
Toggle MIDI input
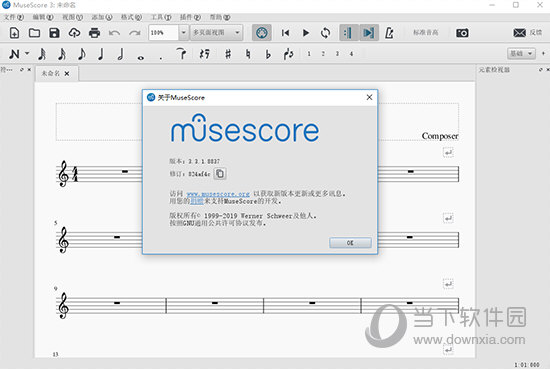click(262, 33)
